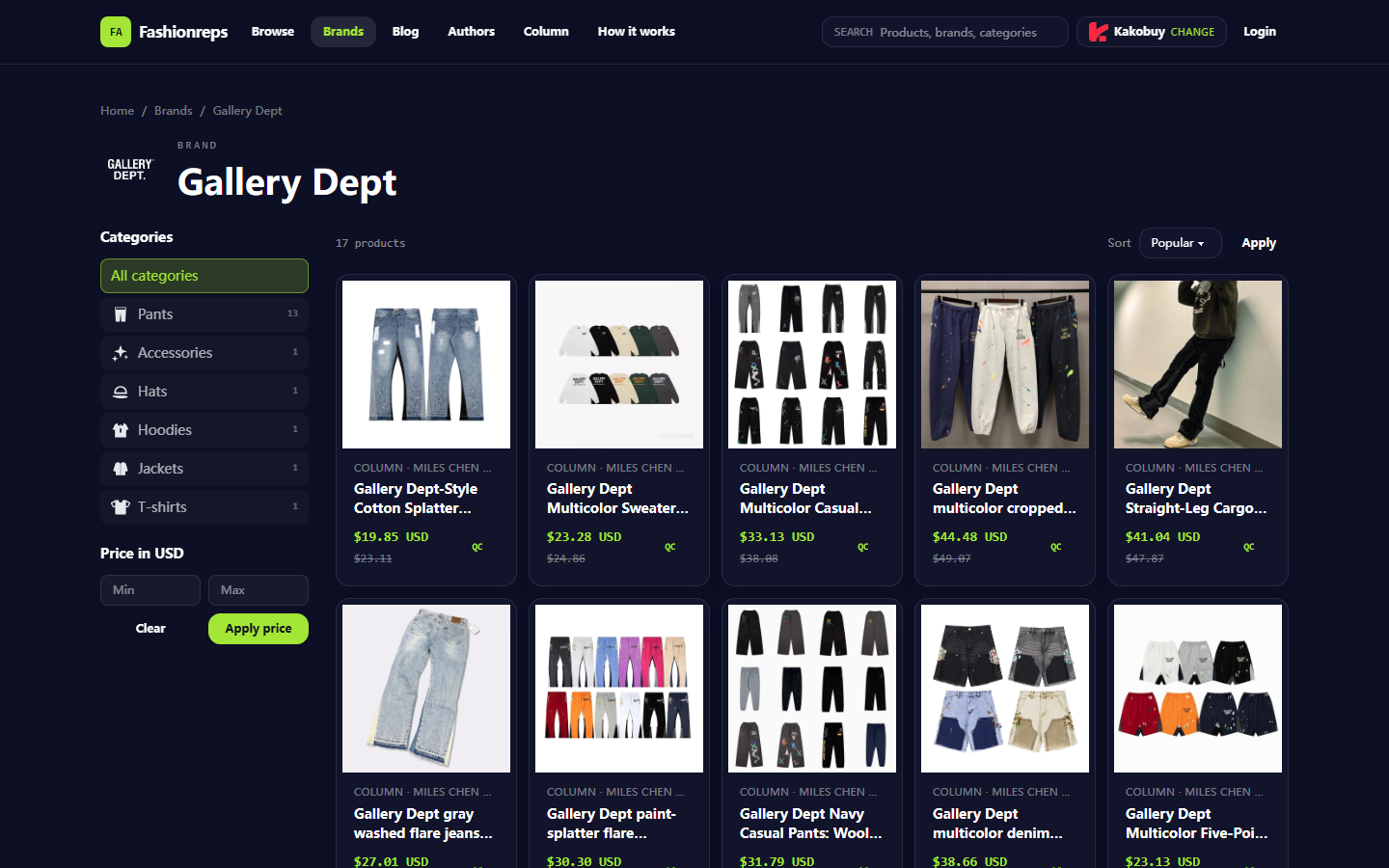This screenshot has width=1389, height=868.
Task: Clear the price filter
Action: tap(150, 629)
